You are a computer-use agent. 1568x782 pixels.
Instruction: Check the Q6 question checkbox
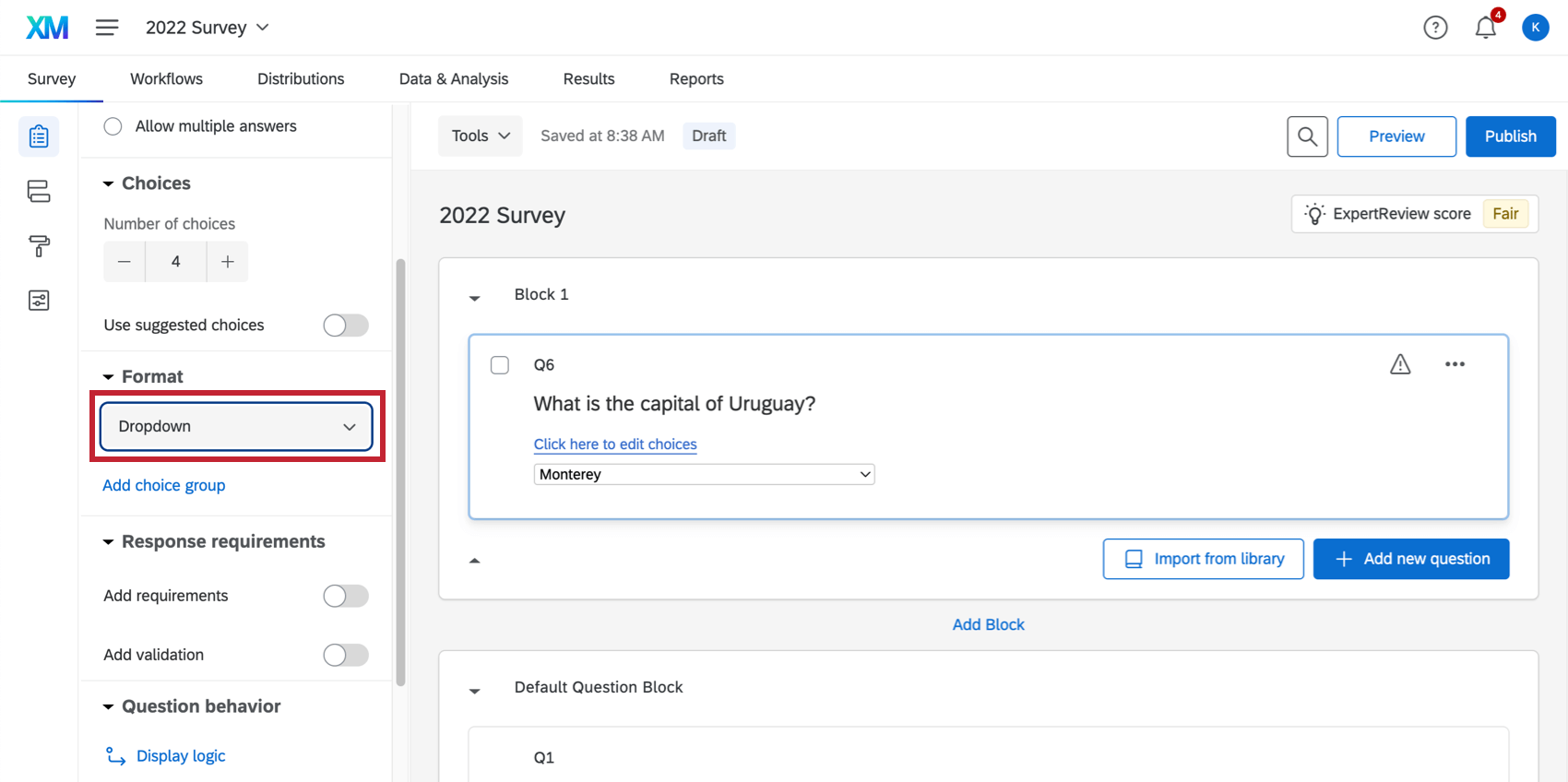[500, 365]
